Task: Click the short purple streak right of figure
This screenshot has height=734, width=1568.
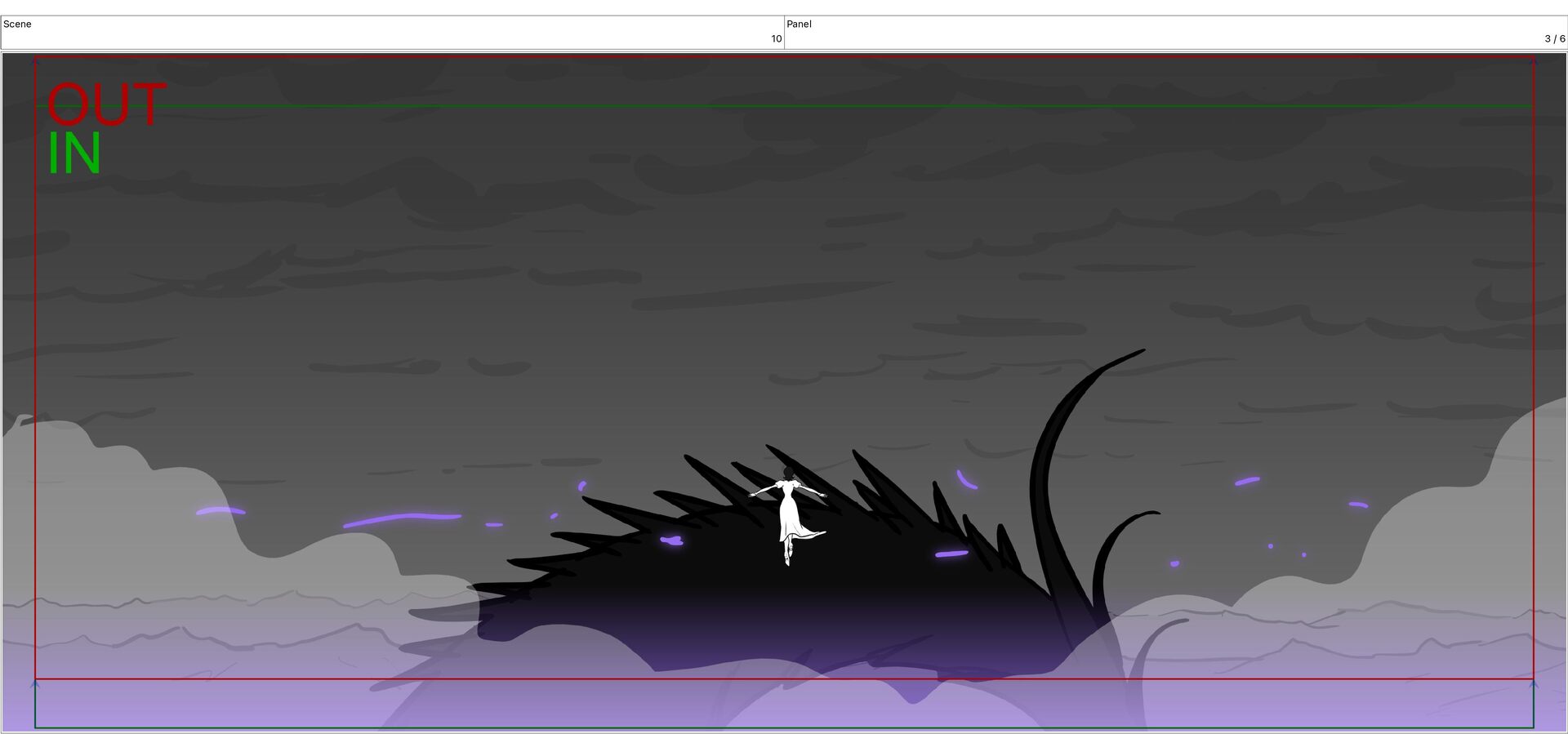Action: tap(951, 554)
